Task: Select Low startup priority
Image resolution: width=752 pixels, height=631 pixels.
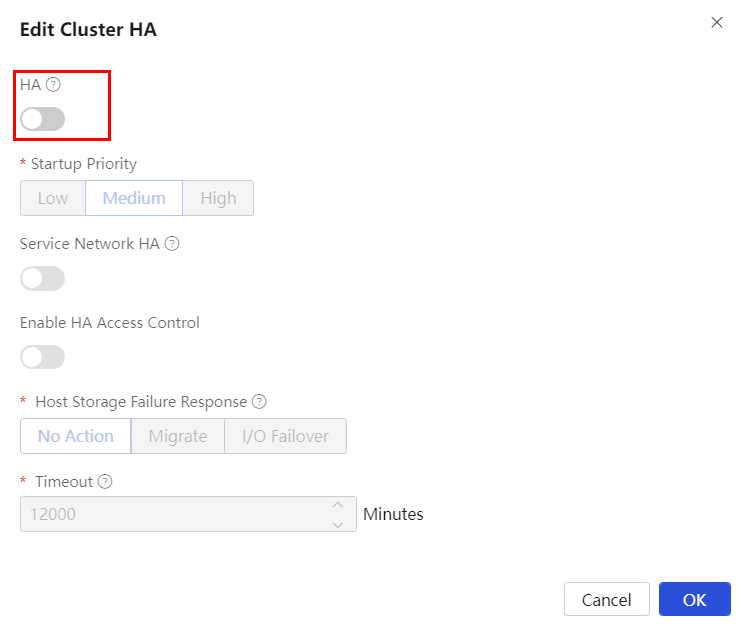Action: coord(53,198)
